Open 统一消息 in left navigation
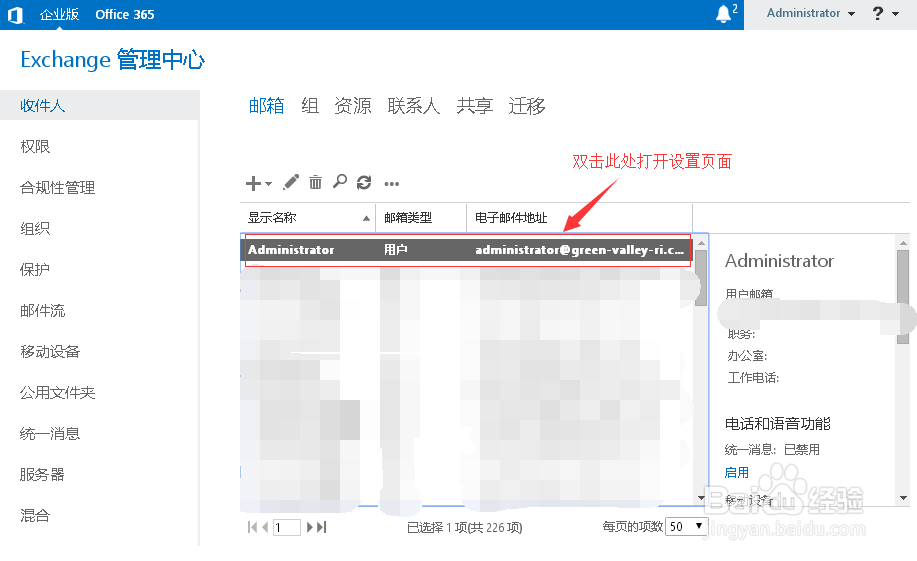The width and height of the screenshot is (917, 561). pyautogui.click(x=50, y=433)
